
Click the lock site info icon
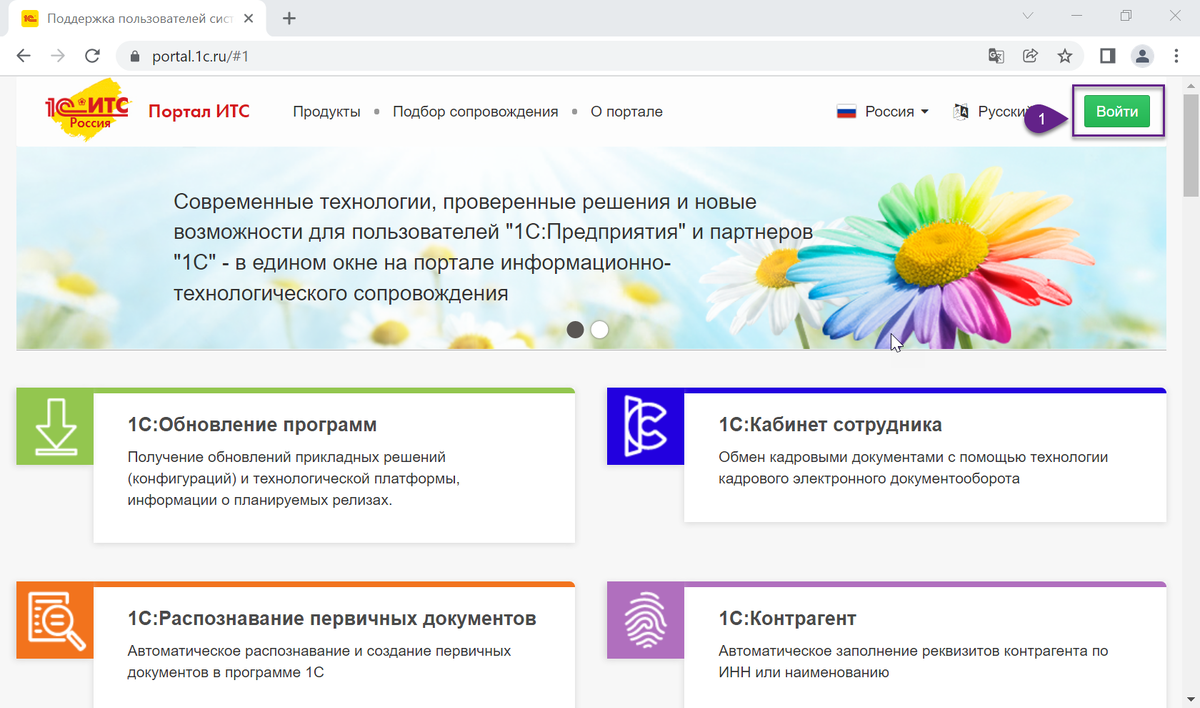135,56
